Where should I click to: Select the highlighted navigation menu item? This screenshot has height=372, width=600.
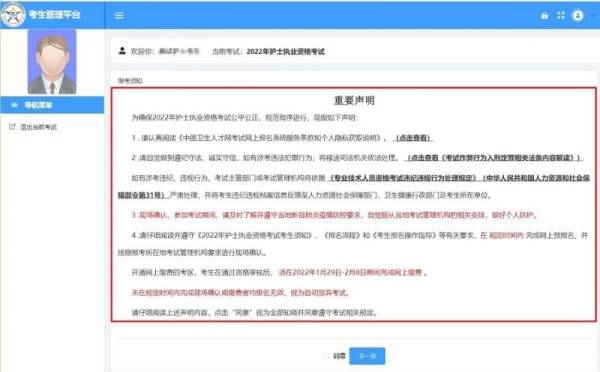pos(52,105)
